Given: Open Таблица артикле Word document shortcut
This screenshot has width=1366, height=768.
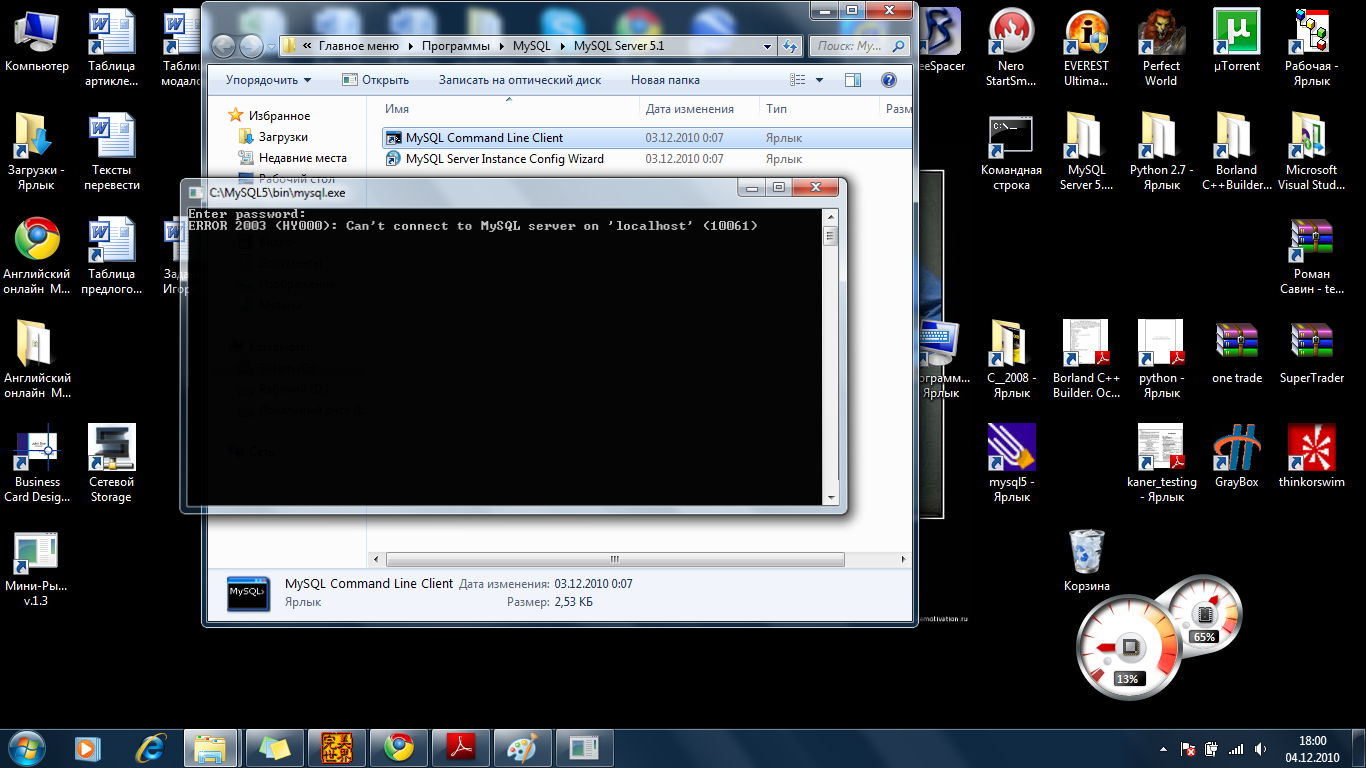Looking at the screenshot, I should click(x=112, y=48).
